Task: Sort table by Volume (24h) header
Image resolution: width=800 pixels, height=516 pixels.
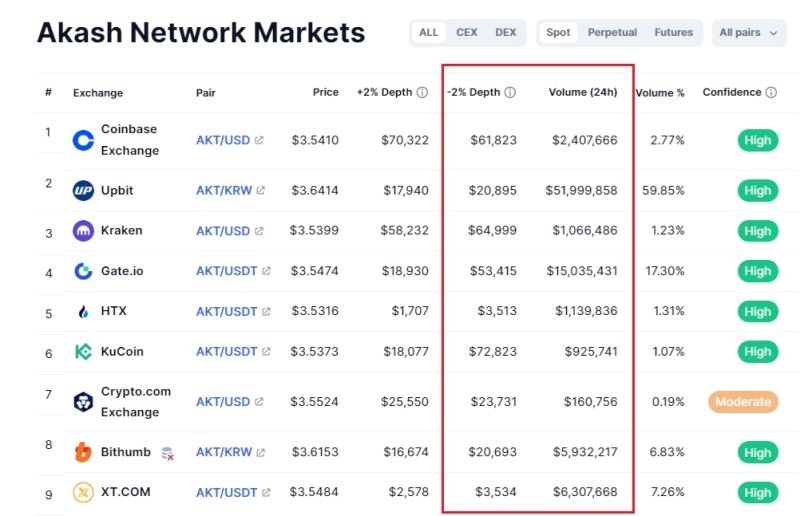Action: coord(582,93)
